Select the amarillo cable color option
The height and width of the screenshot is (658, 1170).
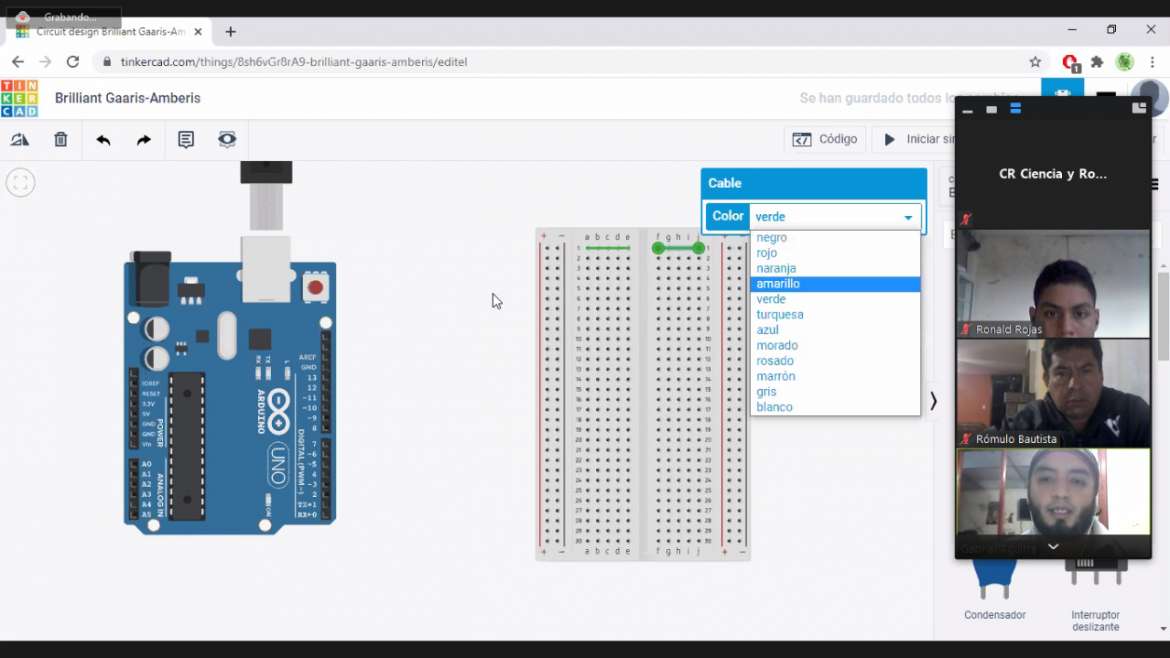(x=778, y=283)
